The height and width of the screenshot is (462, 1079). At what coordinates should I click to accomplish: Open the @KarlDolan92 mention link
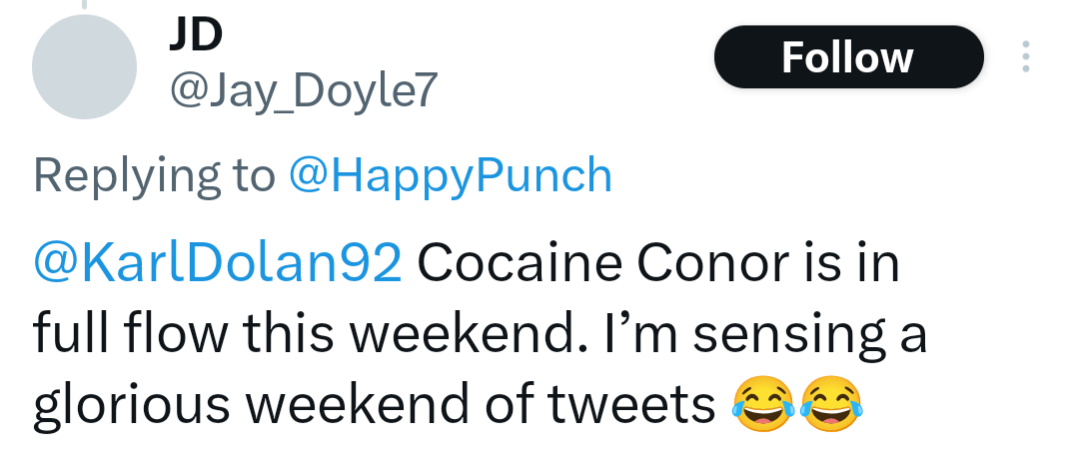pyautogui.click(x=217, y=264)
